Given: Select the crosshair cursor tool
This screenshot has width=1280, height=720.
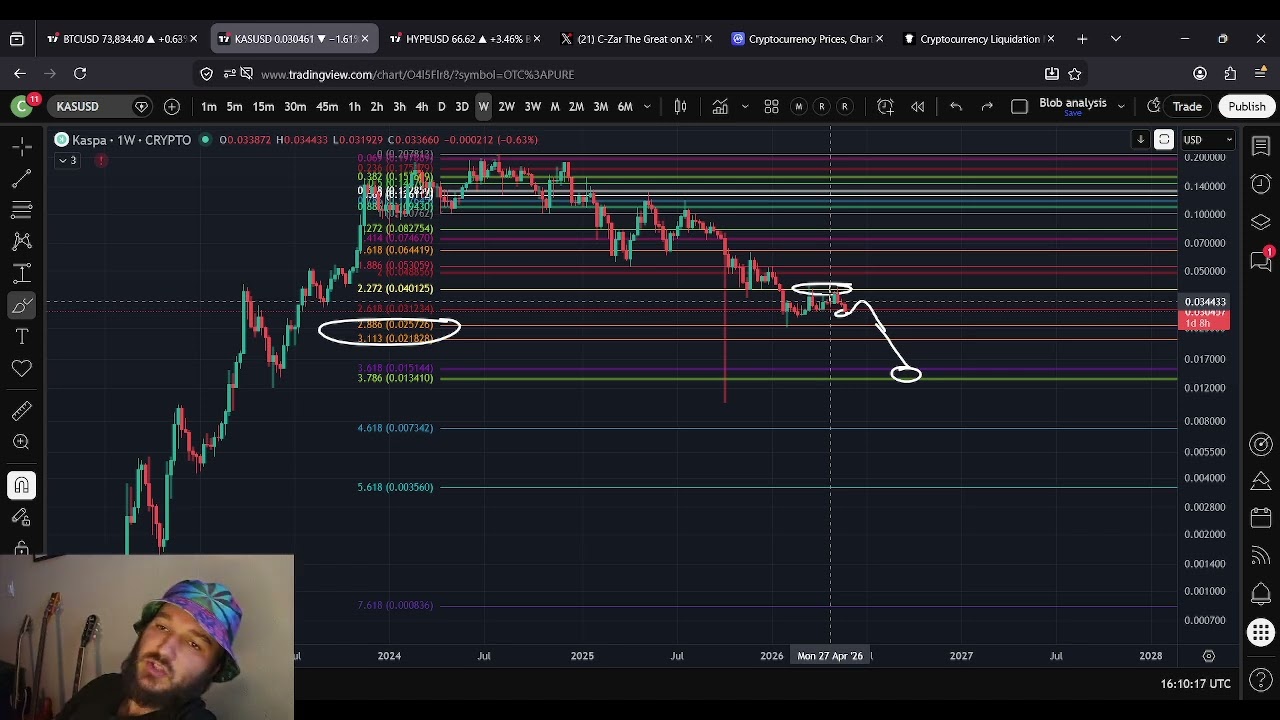Looking at the screenshot, I should click(21, 147).
